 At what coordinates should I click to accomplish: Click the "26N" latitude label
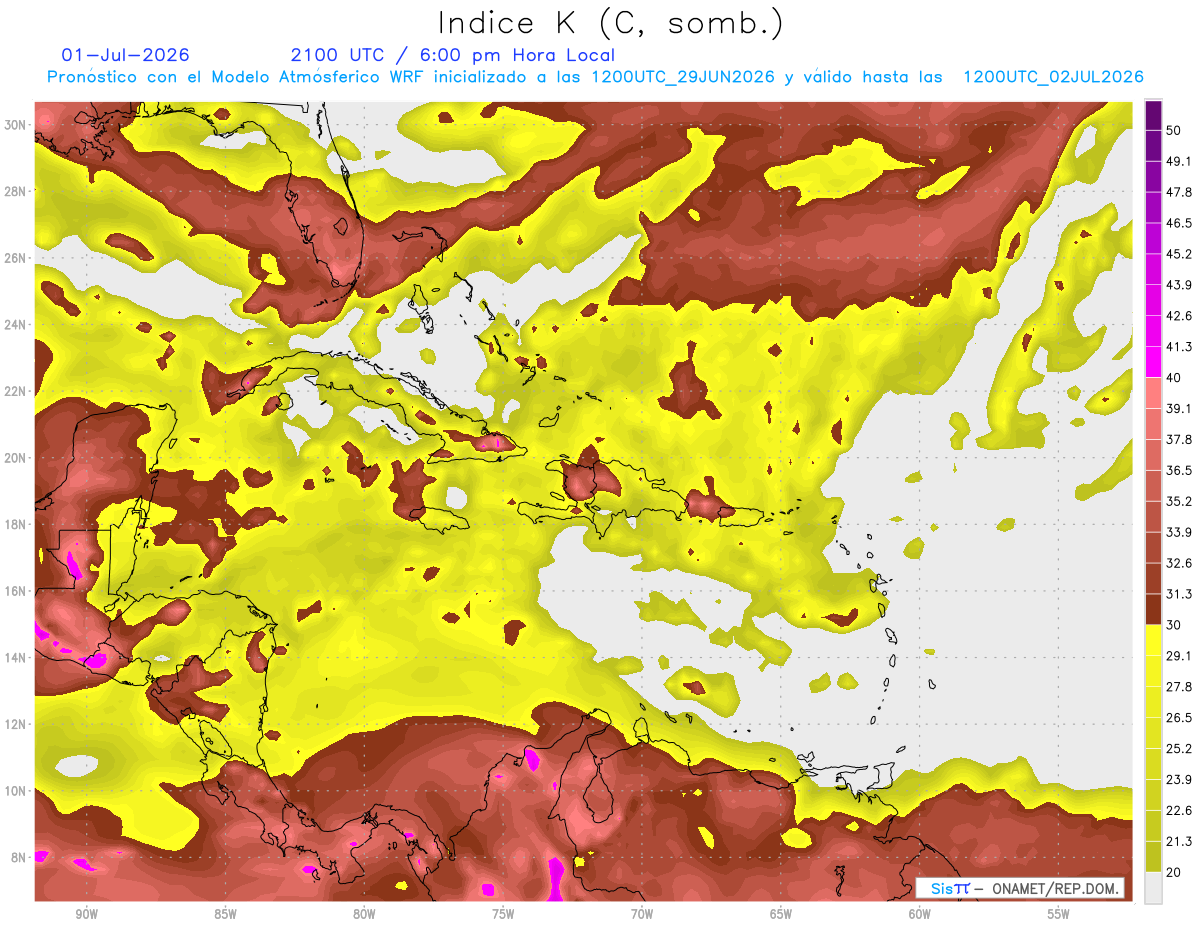pos(17,257)
